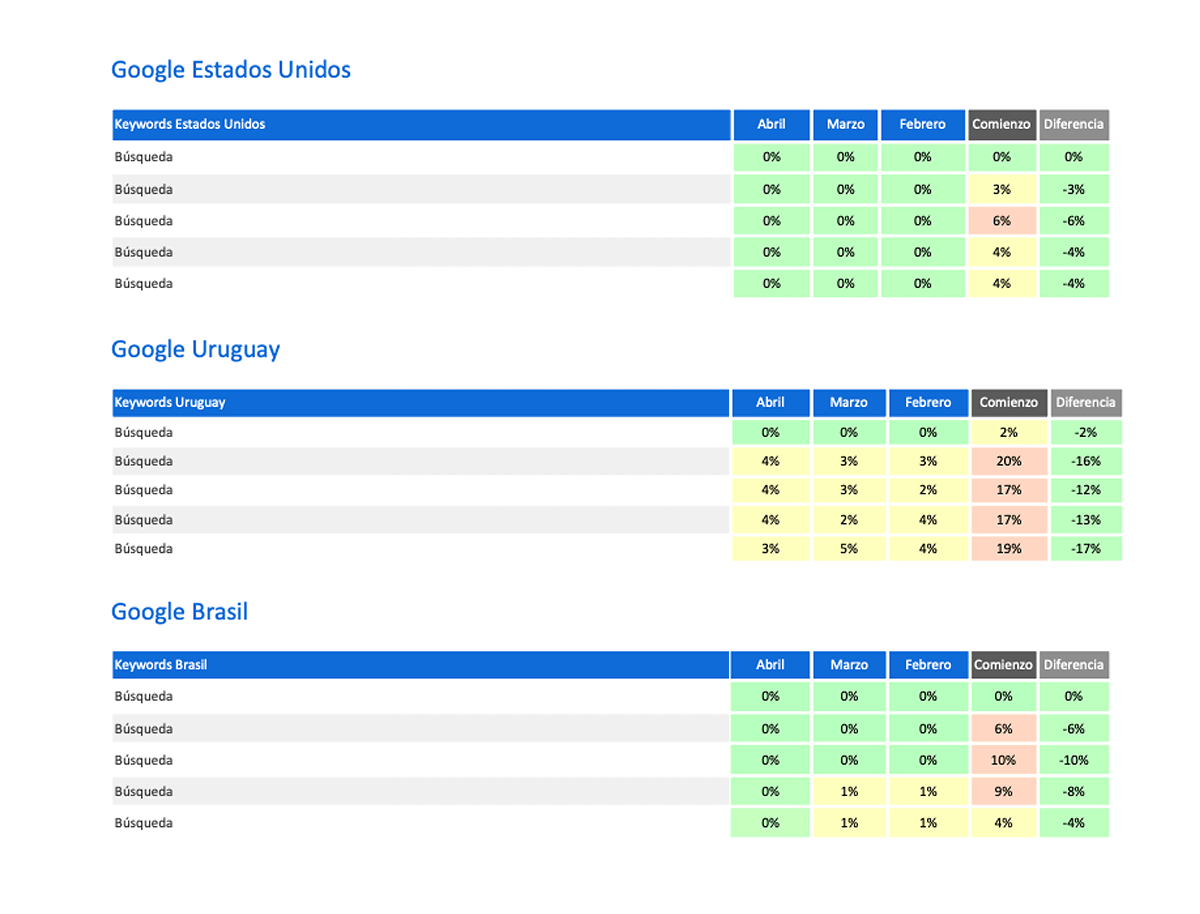Select 3% Comienzo cell in Estados Unidos table
This screenshot has width=1200, height=914.
point(1002,189)
